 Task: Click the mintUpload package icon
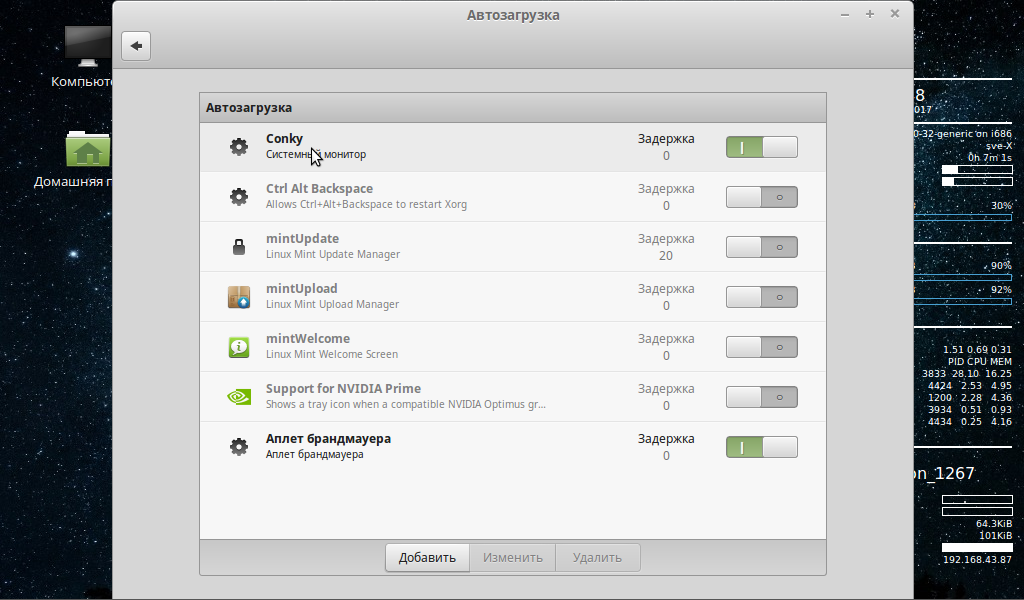coord(239,297)
